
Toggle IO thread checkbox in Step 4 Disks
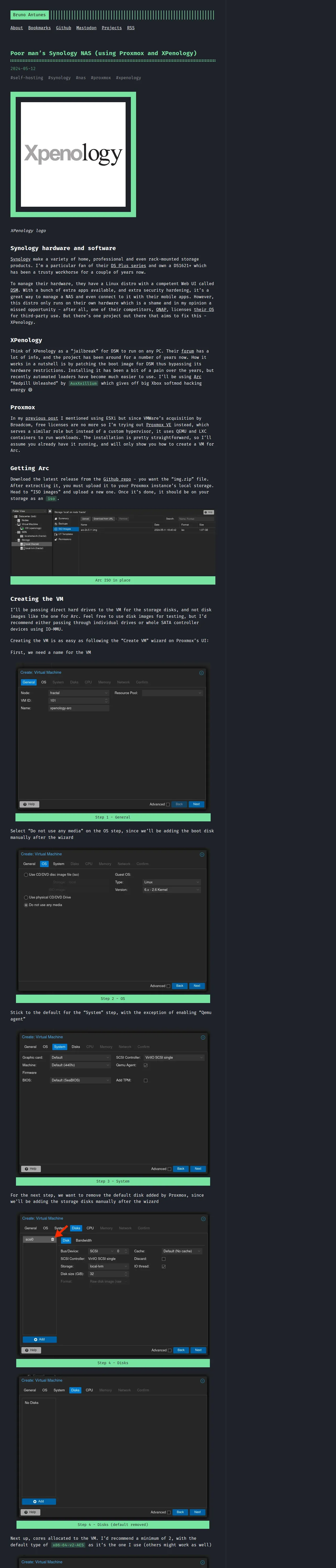coord(164,1266)
